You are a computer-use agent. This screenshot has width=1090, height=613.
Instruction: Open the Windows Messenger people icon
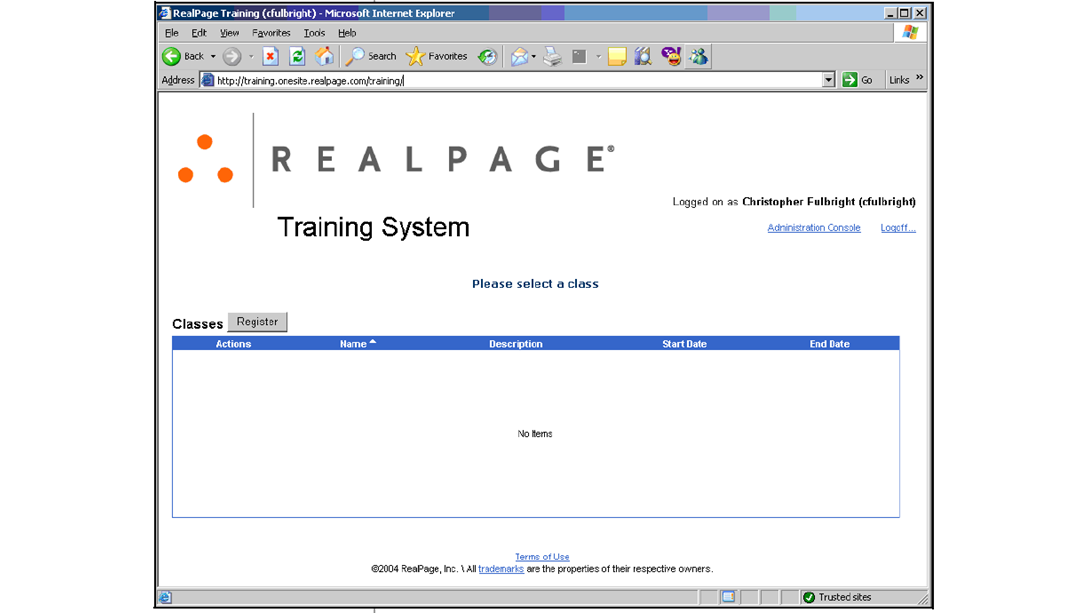coord(699,56)
